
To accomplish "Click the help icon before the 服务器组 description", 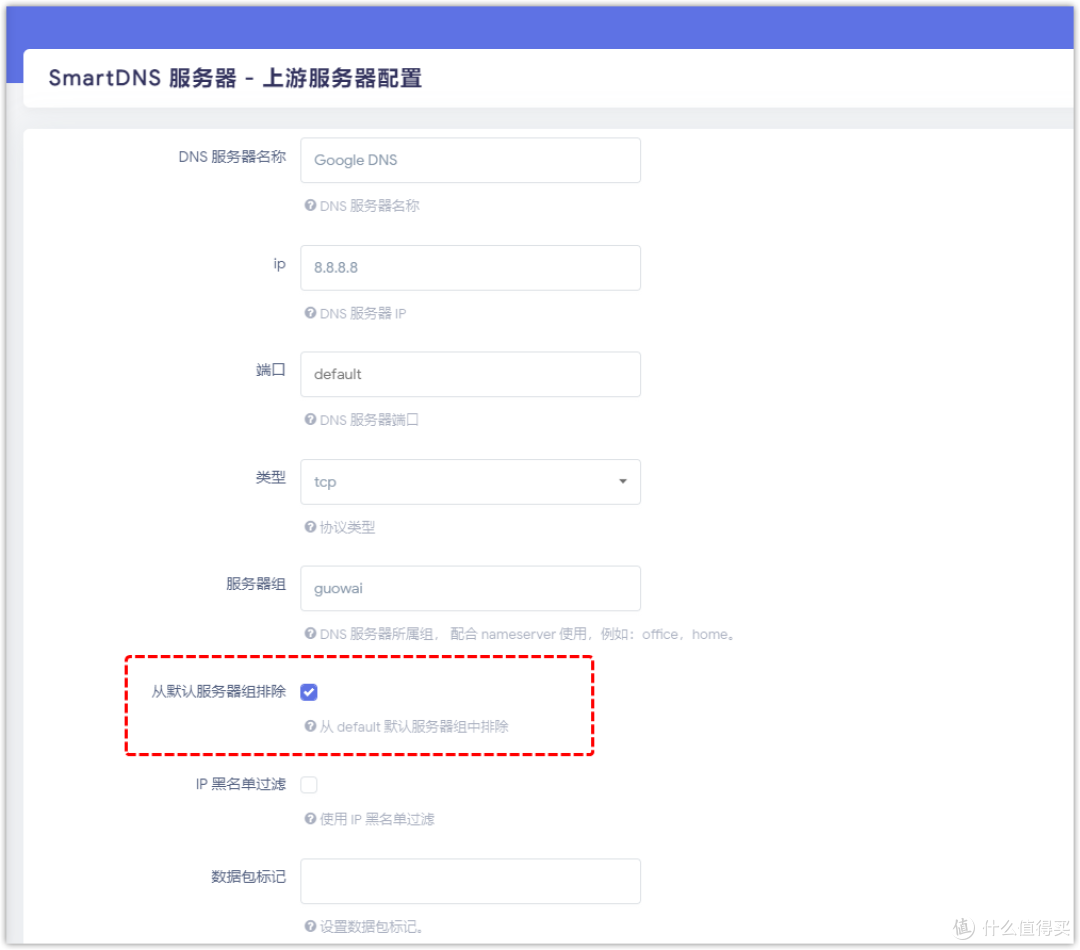I will coord(309,634).
